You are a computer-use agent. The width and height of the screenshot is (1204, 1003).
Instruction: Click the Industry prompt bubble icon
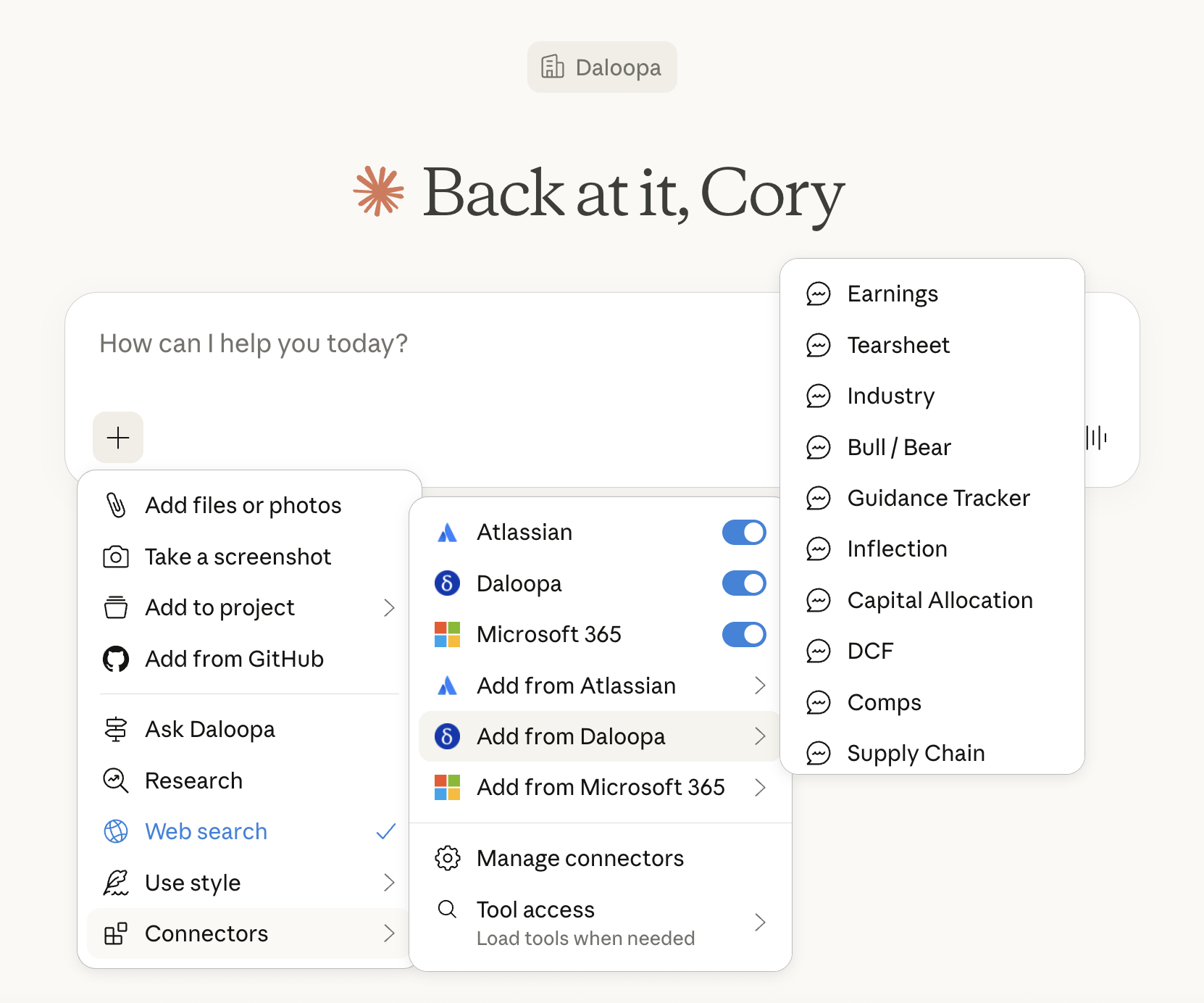[819, 396]
